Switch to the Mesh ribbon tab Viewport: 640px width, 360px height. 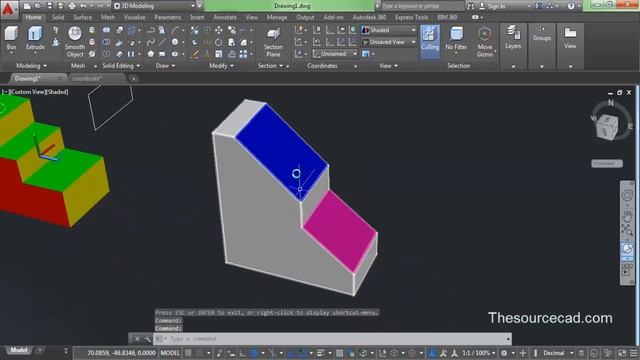click(x=108, y=17)
